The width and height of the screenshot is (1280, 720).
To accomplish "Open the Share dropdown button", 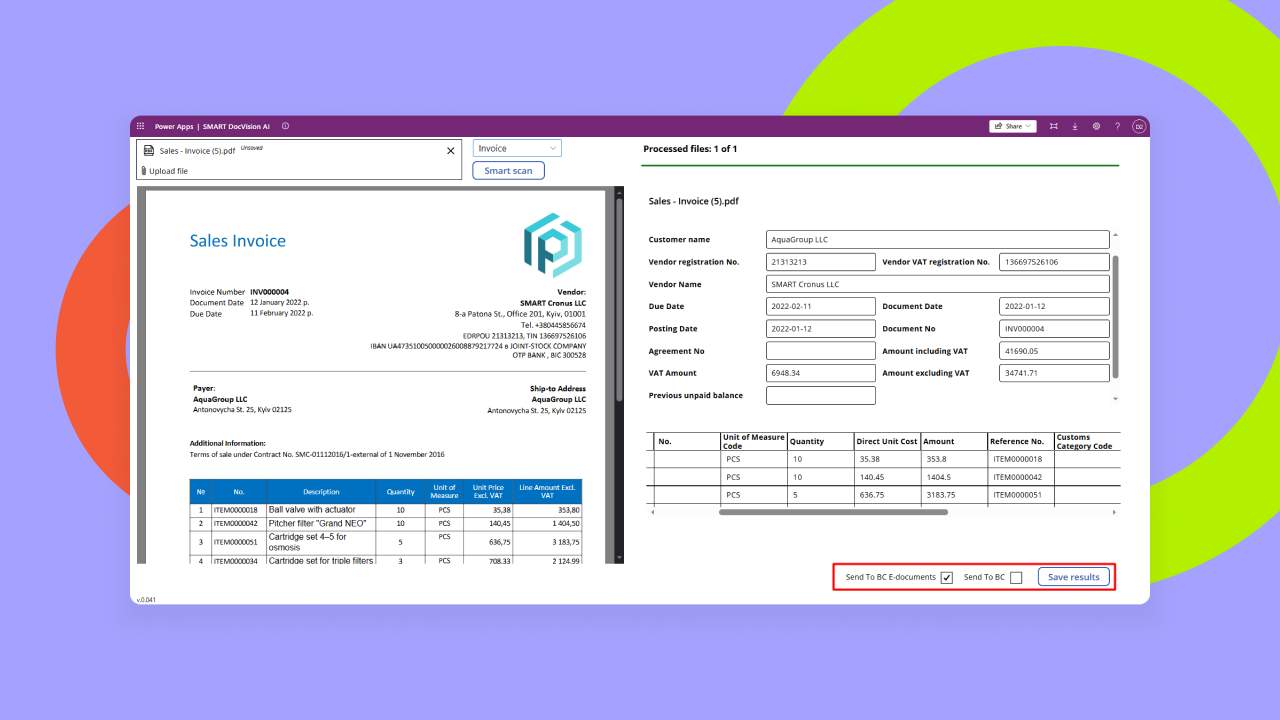I will pos(1013,126).
